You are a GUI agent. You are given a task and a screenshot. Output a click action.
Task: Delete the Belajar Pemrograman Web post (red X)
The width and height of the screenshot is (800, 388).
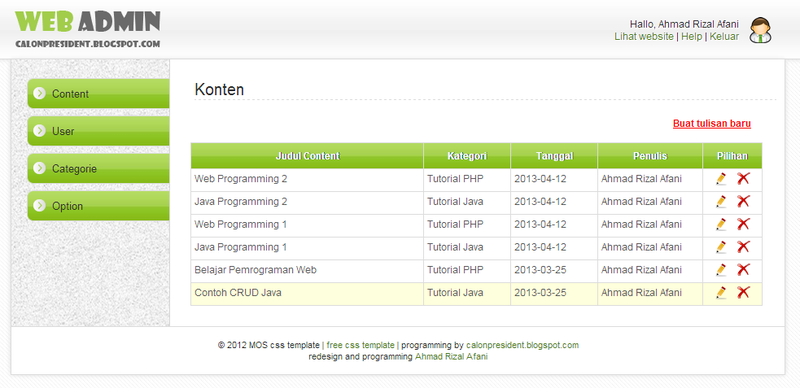click(743, 270)
